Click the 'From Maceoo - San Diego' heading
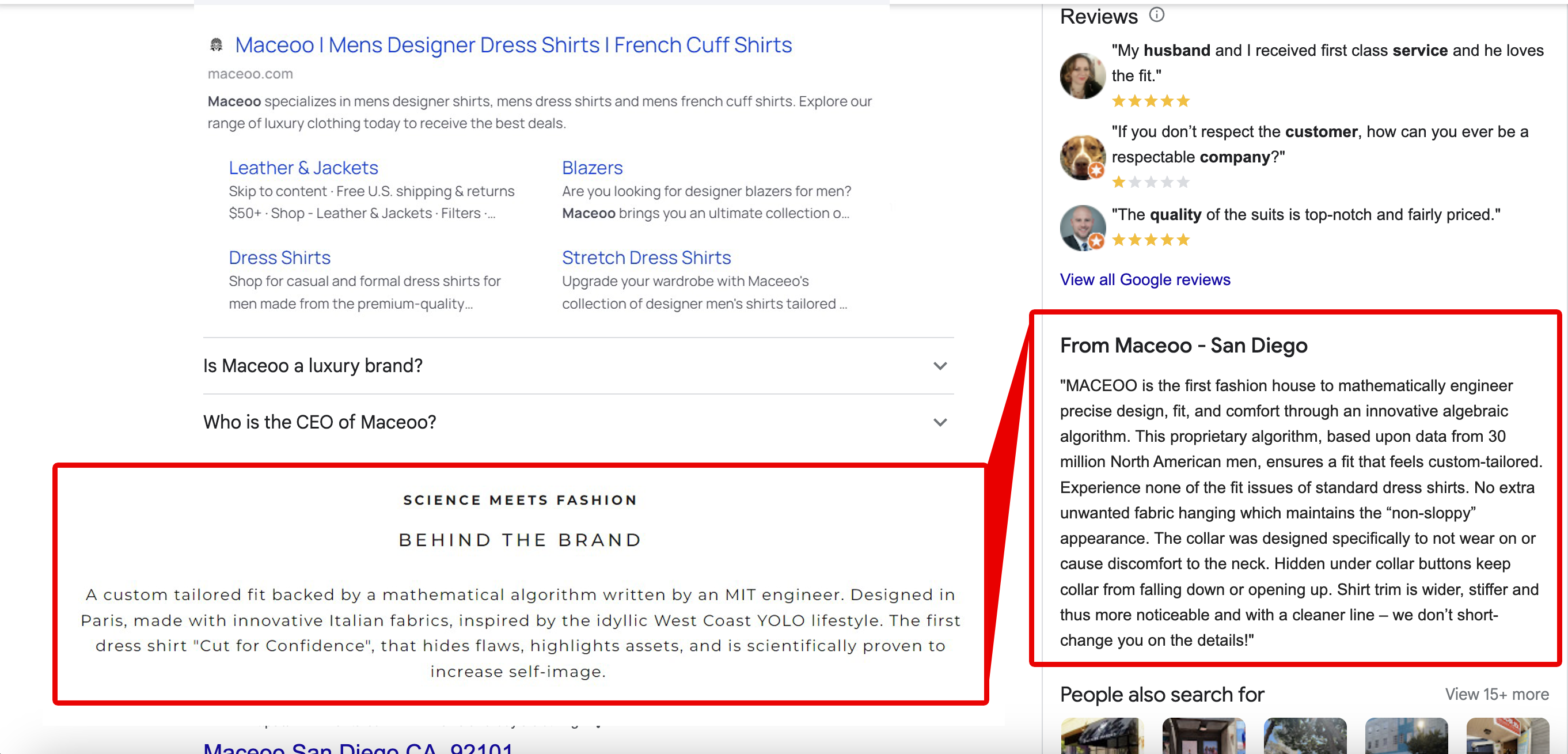Image resolution: width=1568 pixels, height=754 pixels. pyautogui.click(x=1183, y=346)
